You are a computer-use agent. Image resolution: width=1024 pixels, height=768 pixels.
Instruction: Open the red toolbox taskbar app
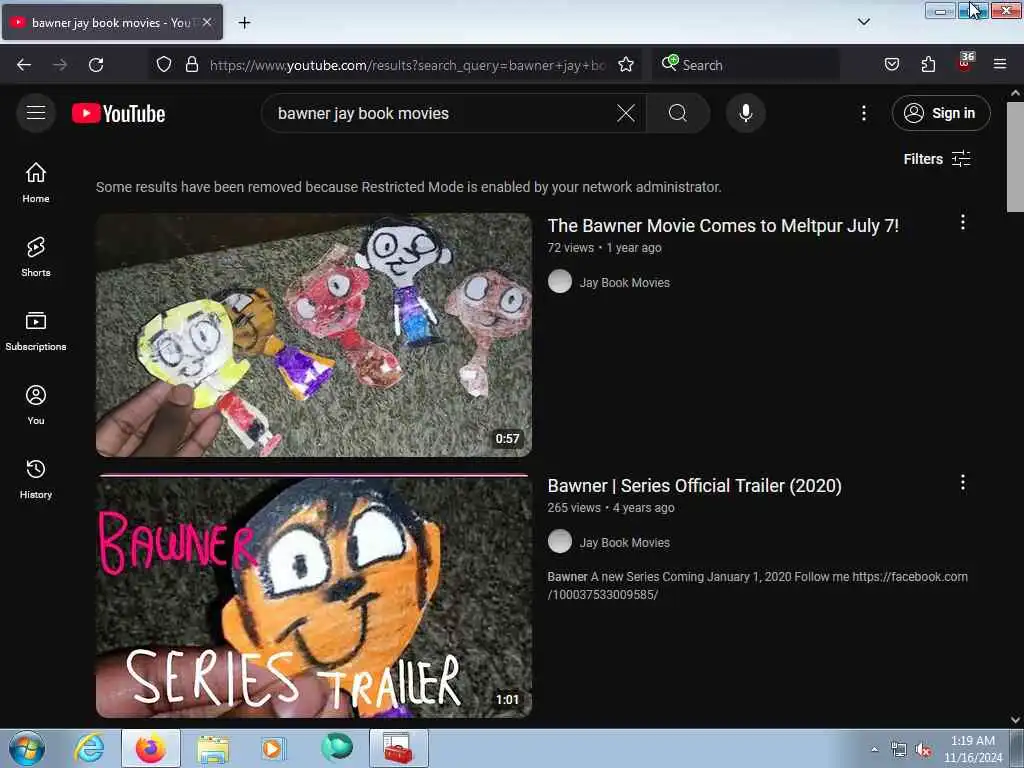(398, 748)
